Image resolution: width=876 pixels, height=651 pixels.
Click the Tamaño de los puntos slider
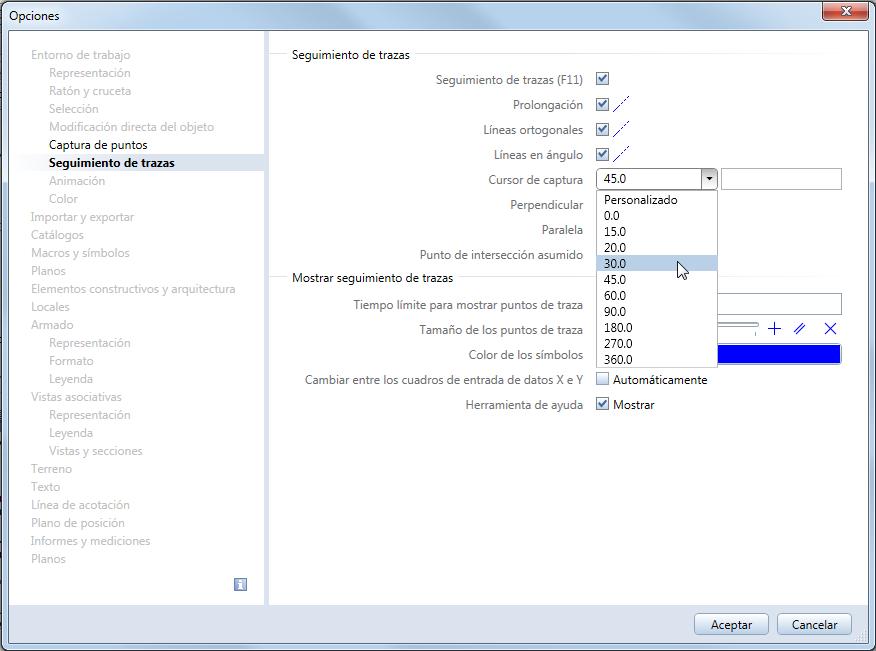[737, 325]
